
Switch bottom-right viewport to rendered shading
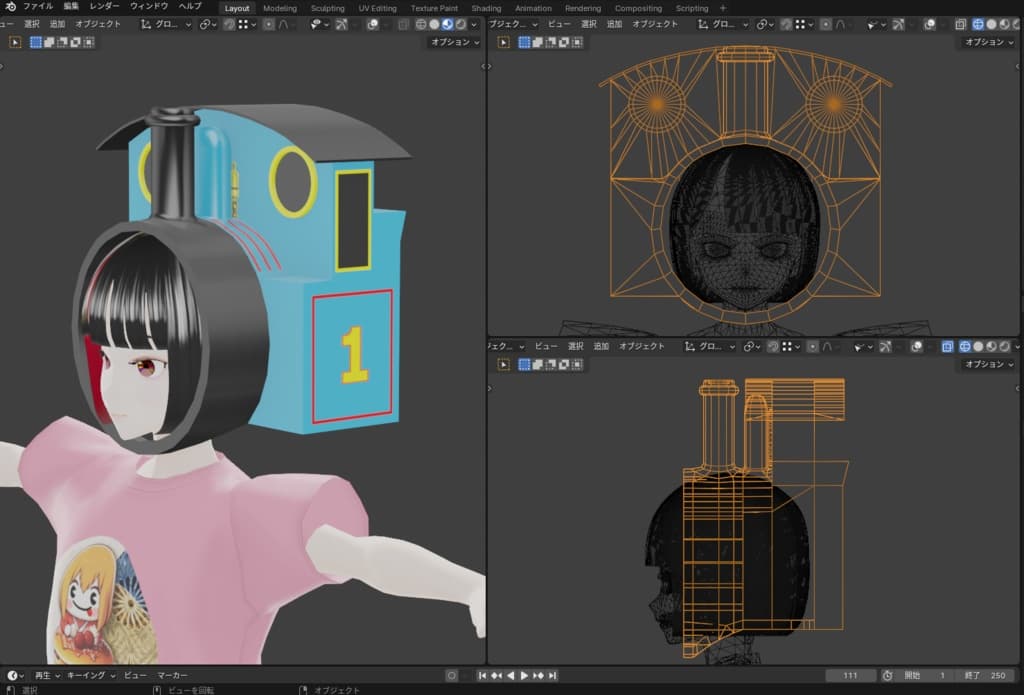[1004, 347]
